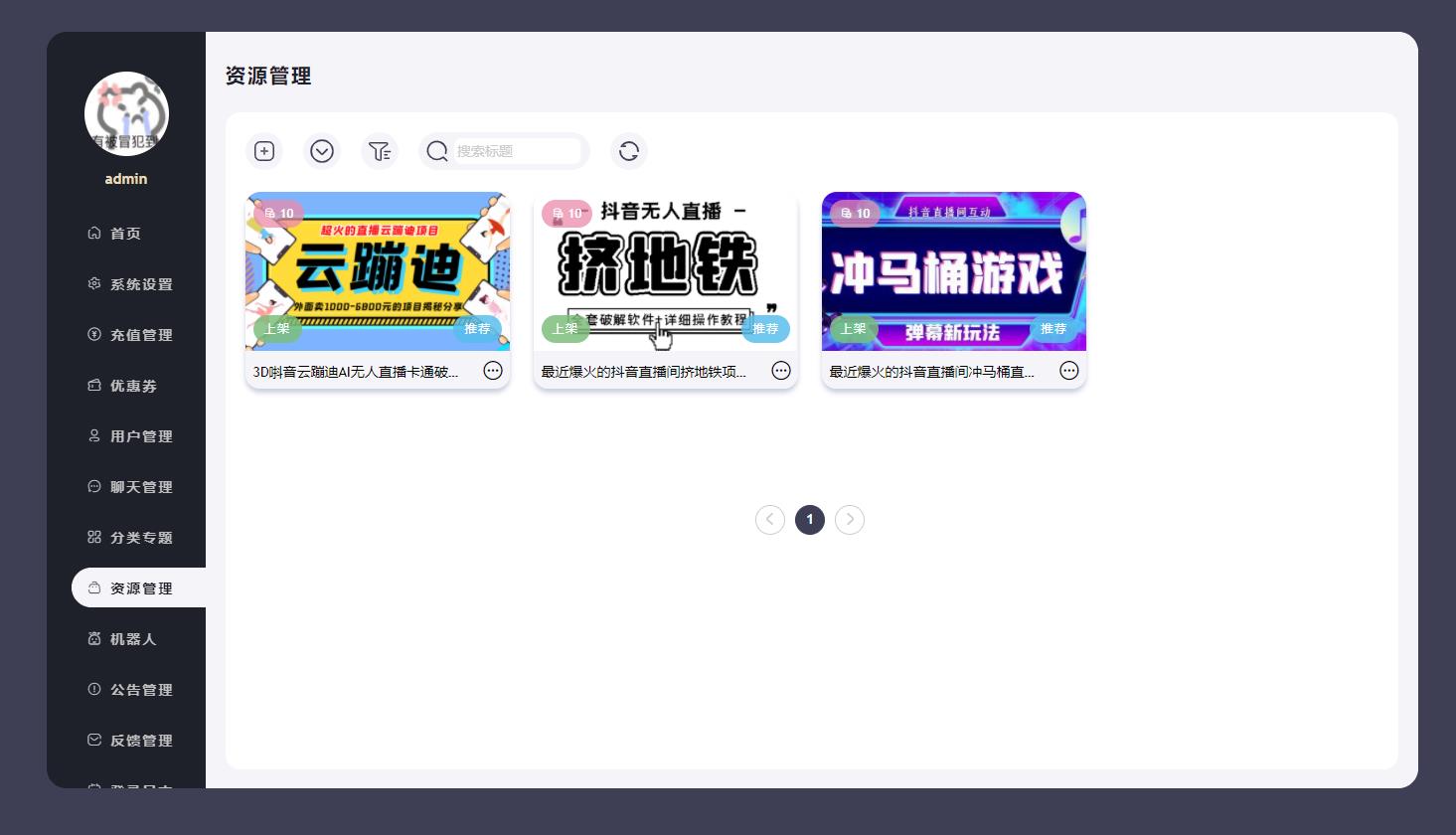The image size is (1456, 835).
Task: Toggle 推荐 badge on 挤地铁 card
Action: pyautogui.click(x=765, y=329)
